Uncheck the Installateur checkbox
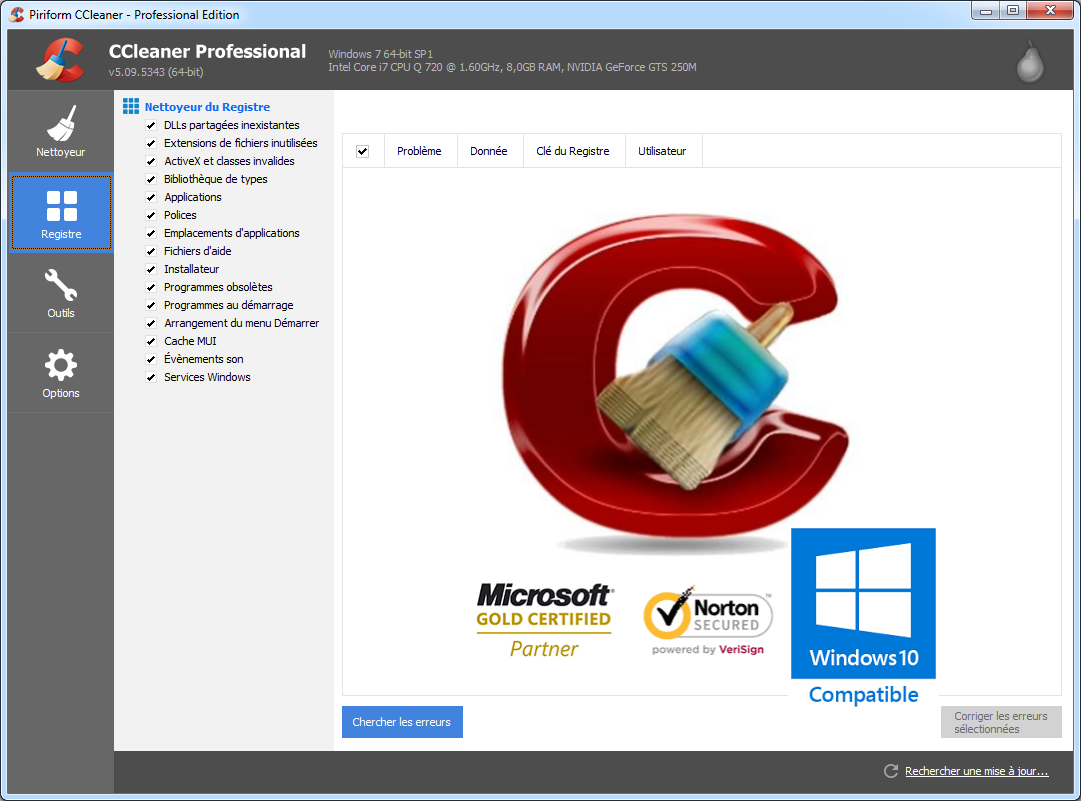The image size is (1081, 801). pyautogui.click(x=151, y=269)
